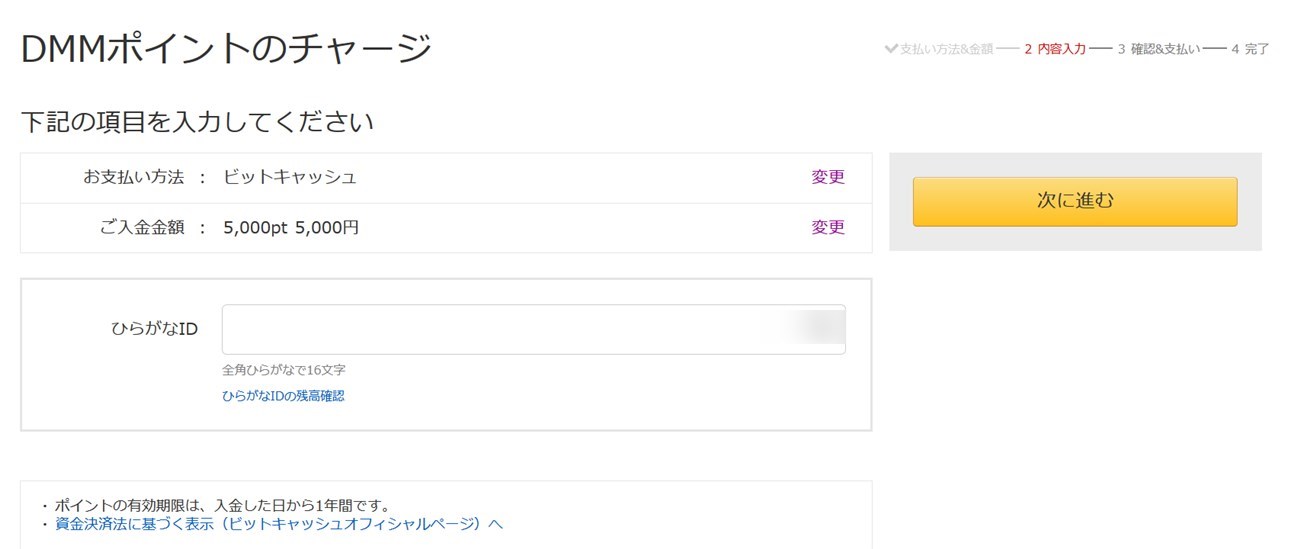Click the お支払い方法 label
The width and height of the screenshot is (1300, 549).
(x=133, y=177)
